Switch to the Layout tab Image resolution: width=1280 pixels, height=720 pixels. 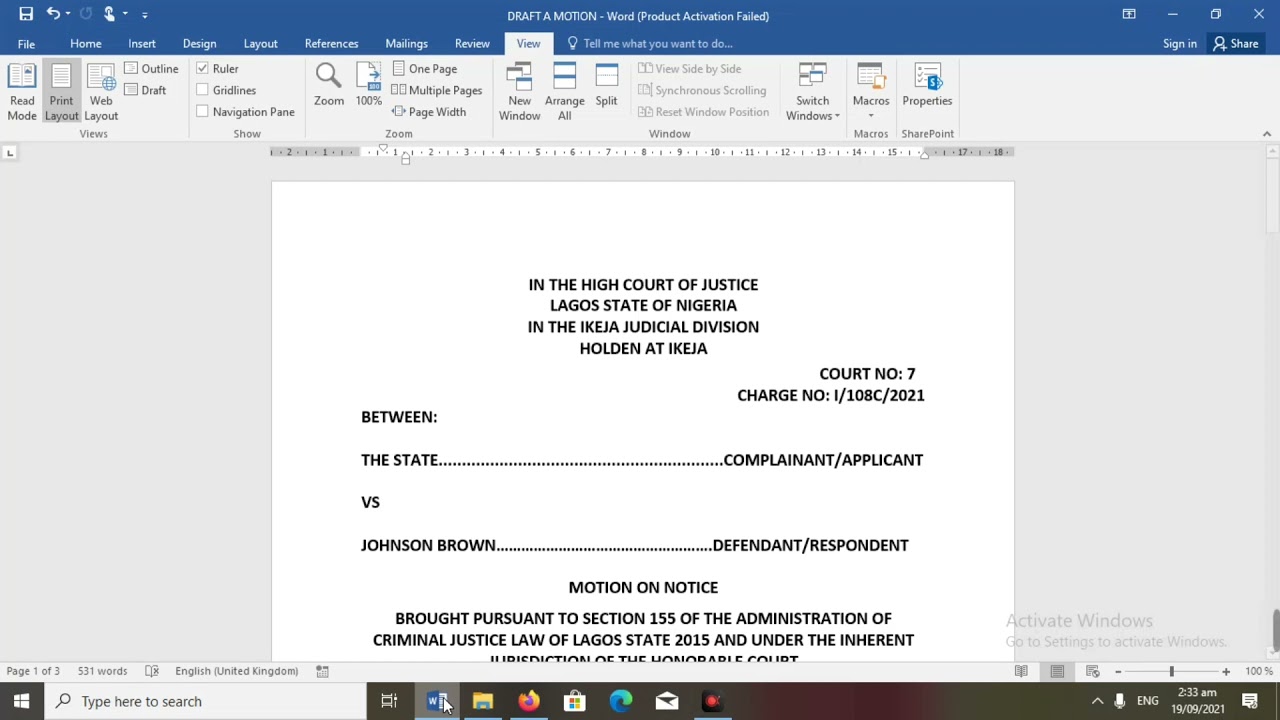pos(260,44)
